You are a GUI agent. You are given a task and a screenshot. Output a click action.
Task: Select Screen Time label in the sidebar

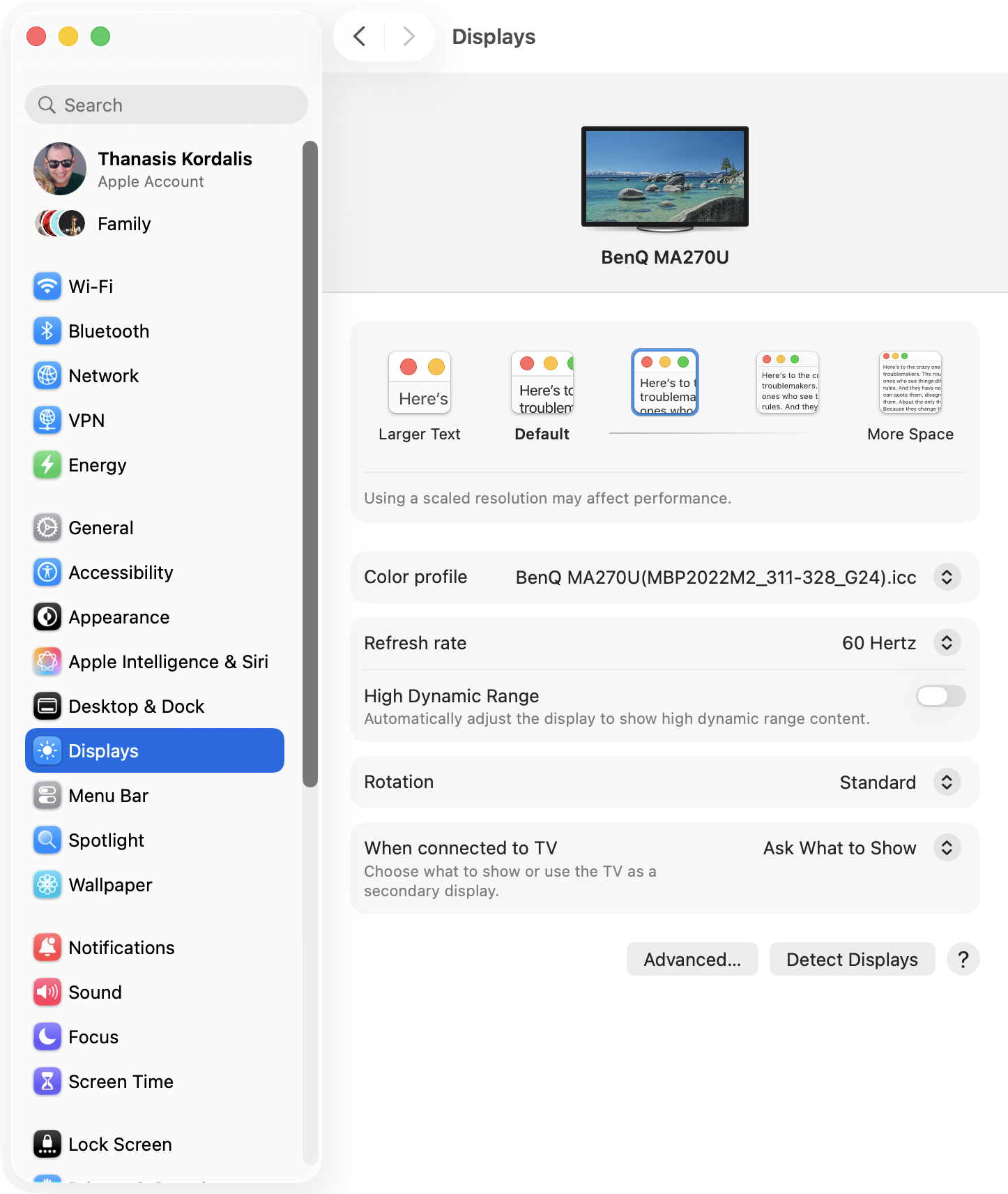pyautogui.click(x=121, y=1082)
